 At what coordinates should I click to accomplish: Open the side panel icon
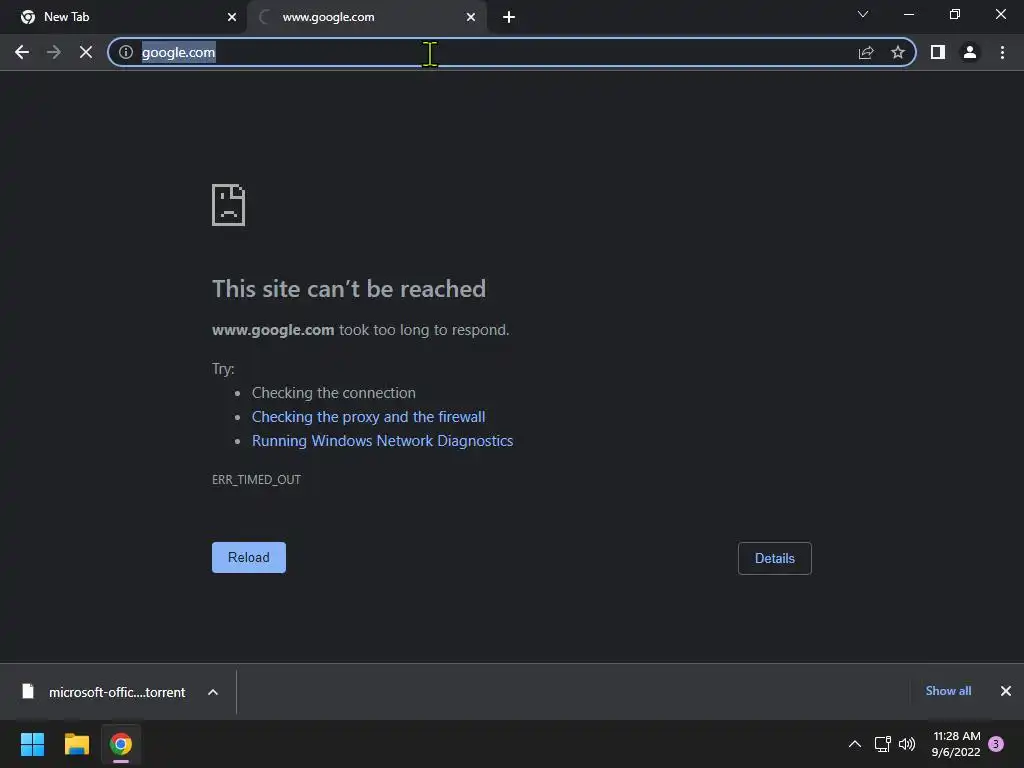coord(938,52)
